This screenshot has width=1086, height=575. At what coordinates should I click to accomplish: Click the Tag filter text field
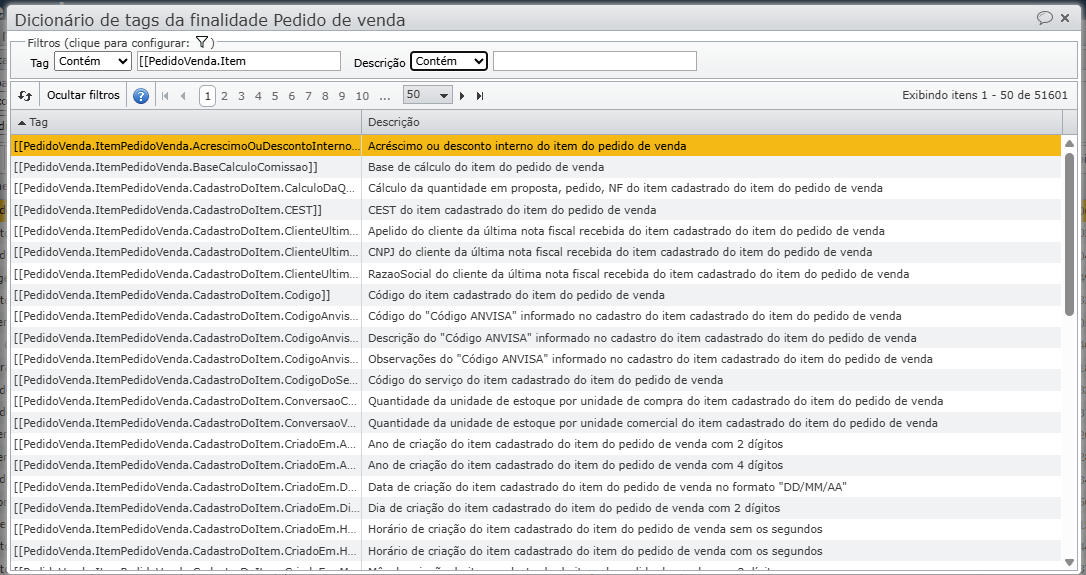239,61
